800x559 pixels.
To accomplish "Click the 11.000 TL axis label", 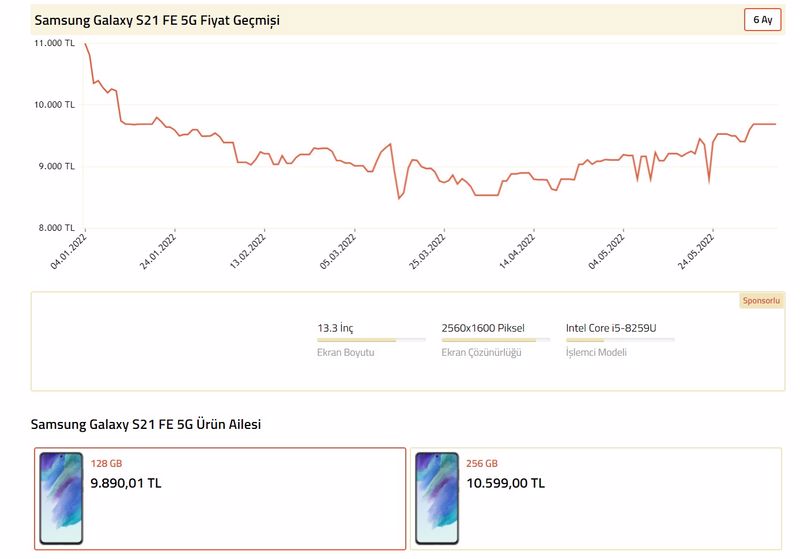I will tap(54, 44).
